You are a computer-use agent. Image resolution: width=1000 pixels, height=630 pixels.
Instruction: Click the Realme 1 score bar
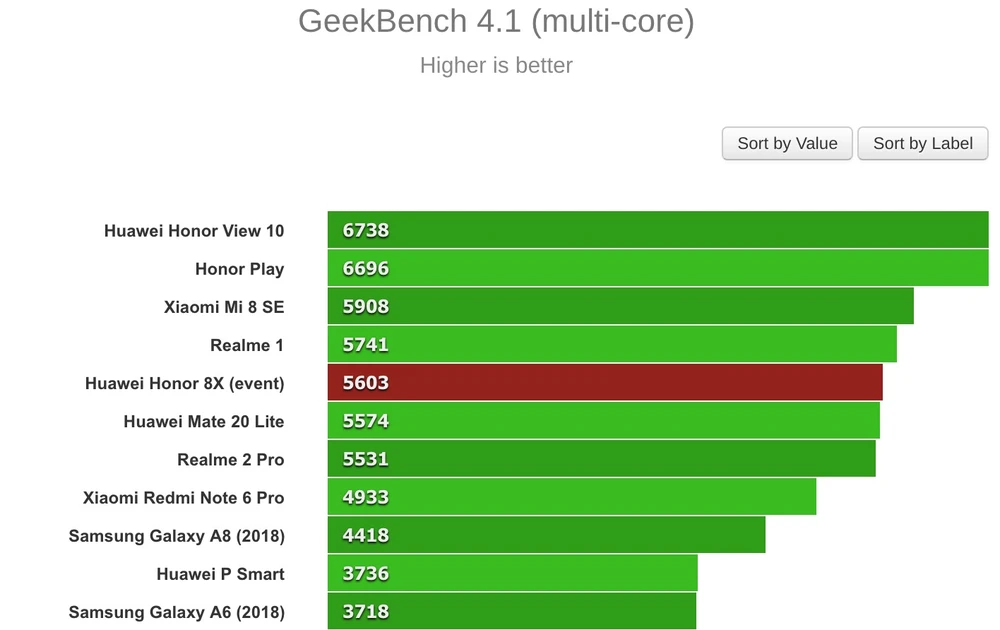click(x=611, y=344)
